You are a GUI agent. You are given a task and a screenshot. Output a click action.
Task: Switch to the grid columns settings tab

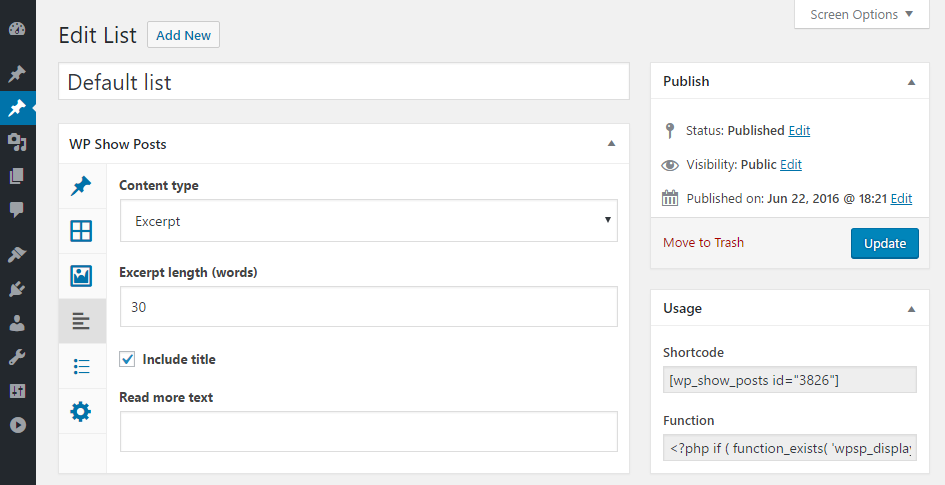pyautogui.click(x=81, y=231)
